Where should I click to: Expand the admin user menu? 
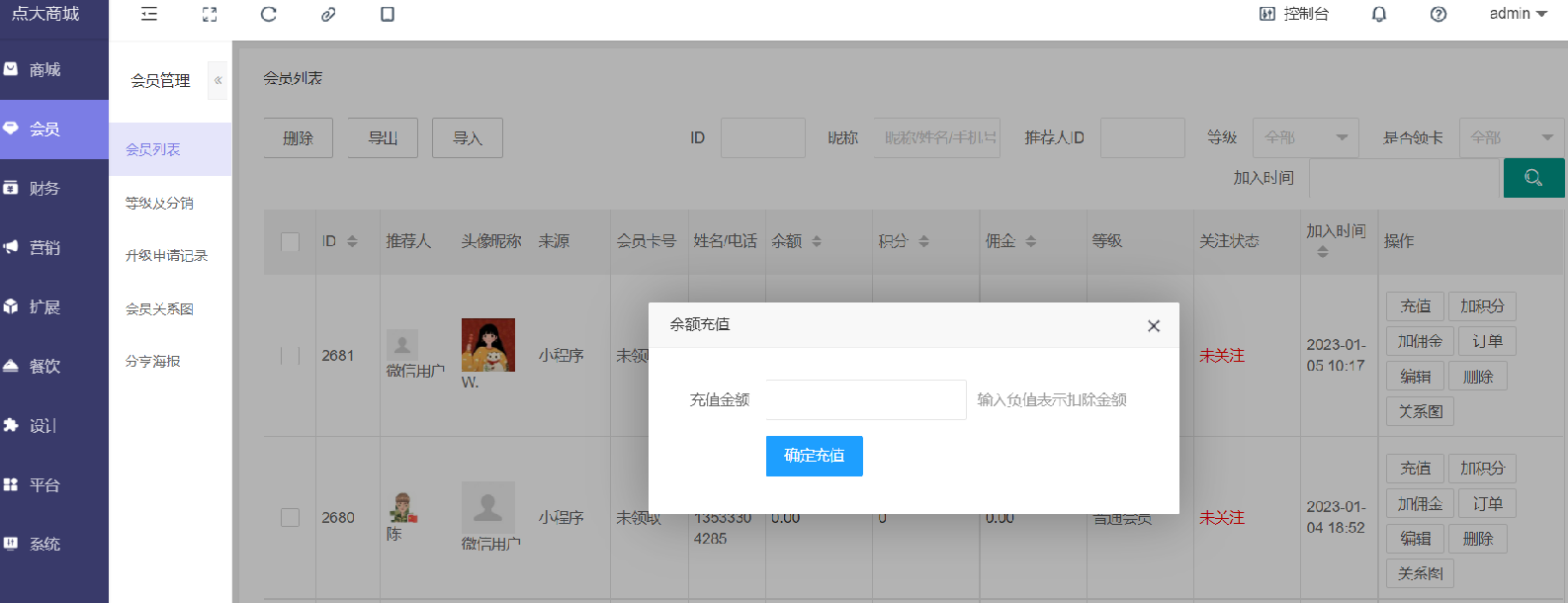point(1518,14)
